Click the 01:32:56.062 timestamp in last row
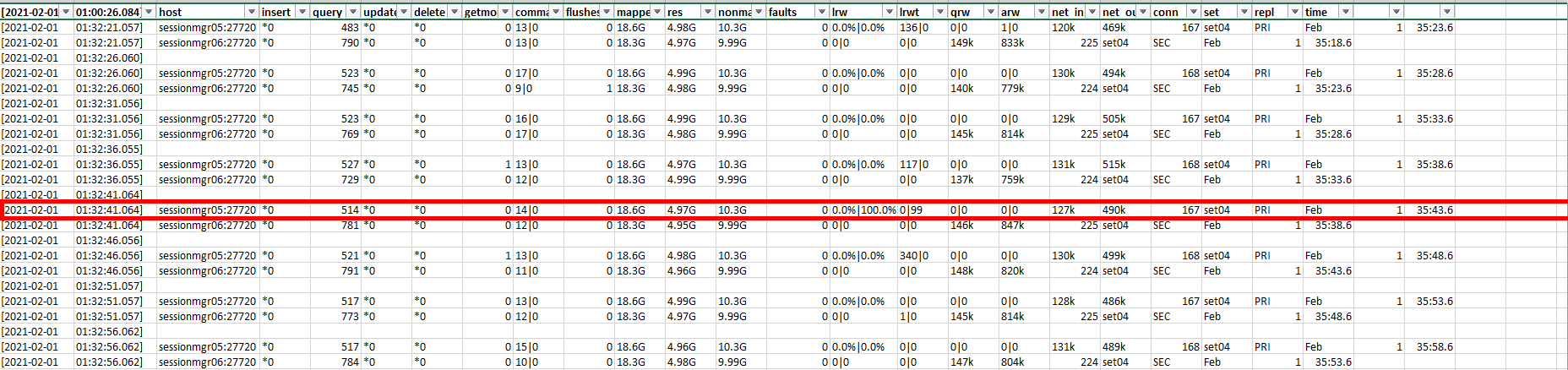The width and height of the screenshot is (1568, 370). coord(109,362)
